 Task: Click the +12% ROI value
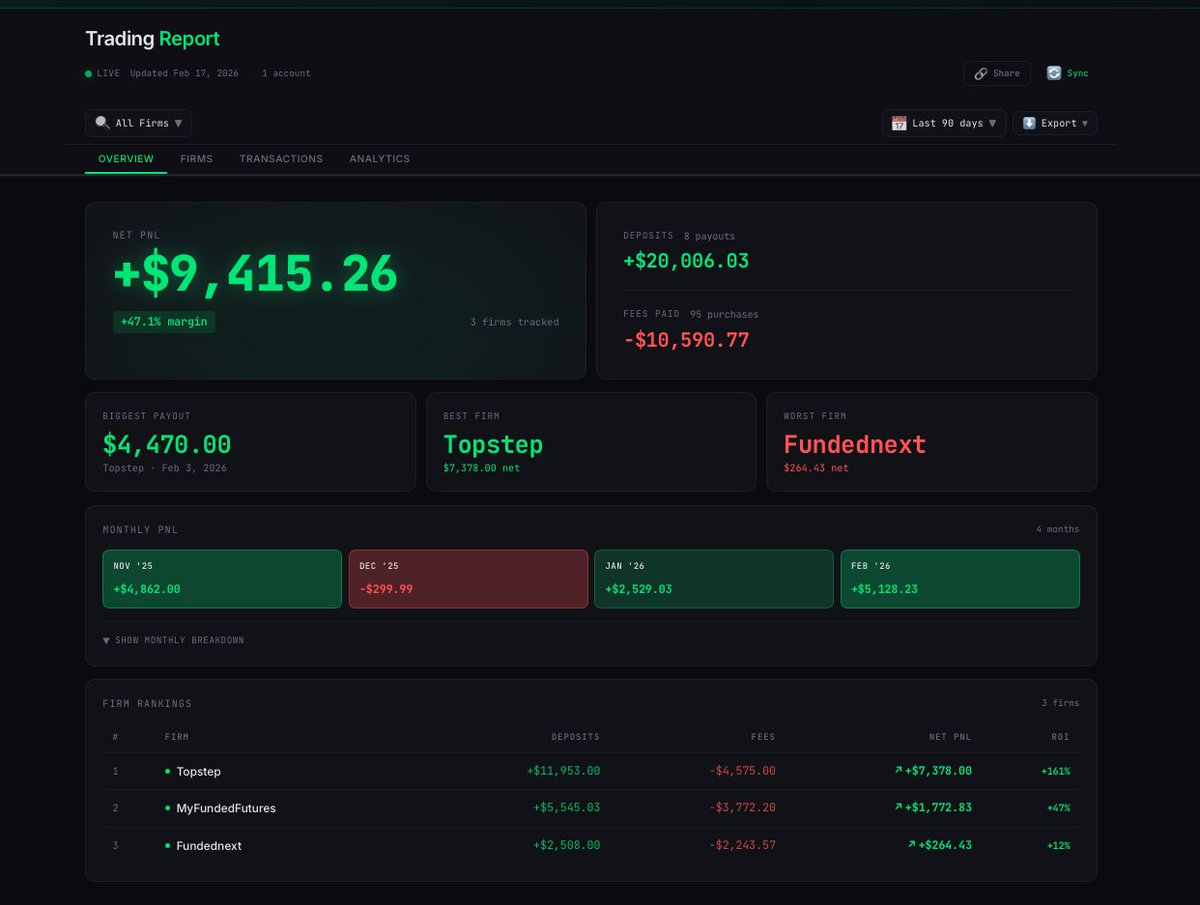(1058, 846)
